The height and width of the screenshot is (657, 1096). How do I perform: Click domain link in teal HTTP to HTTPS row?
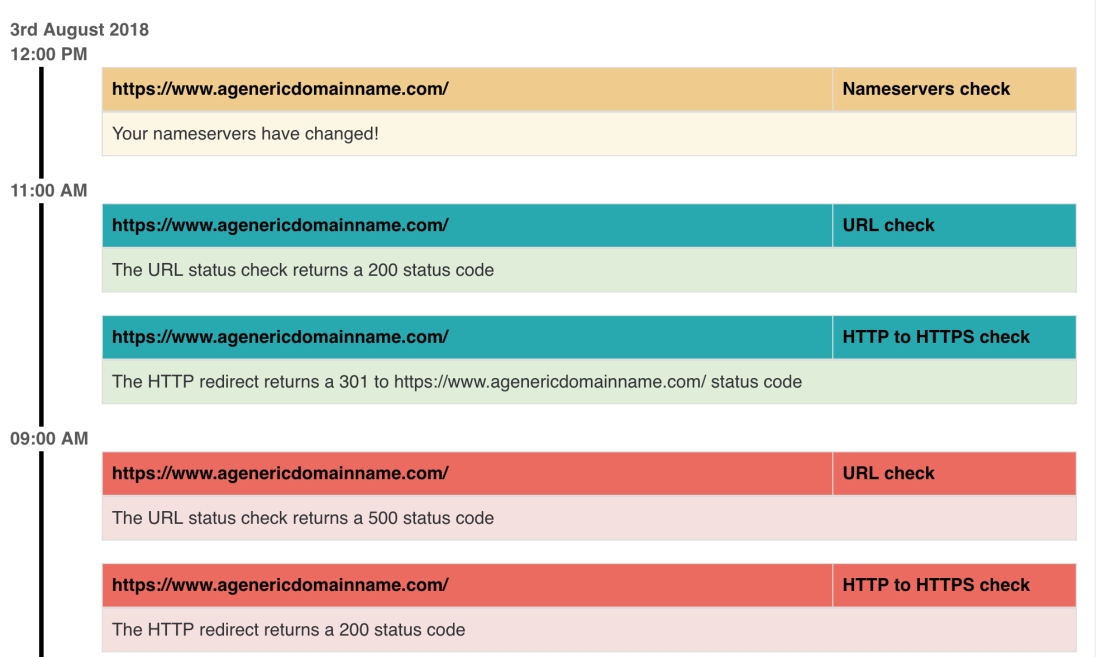(x=280, y=337)
